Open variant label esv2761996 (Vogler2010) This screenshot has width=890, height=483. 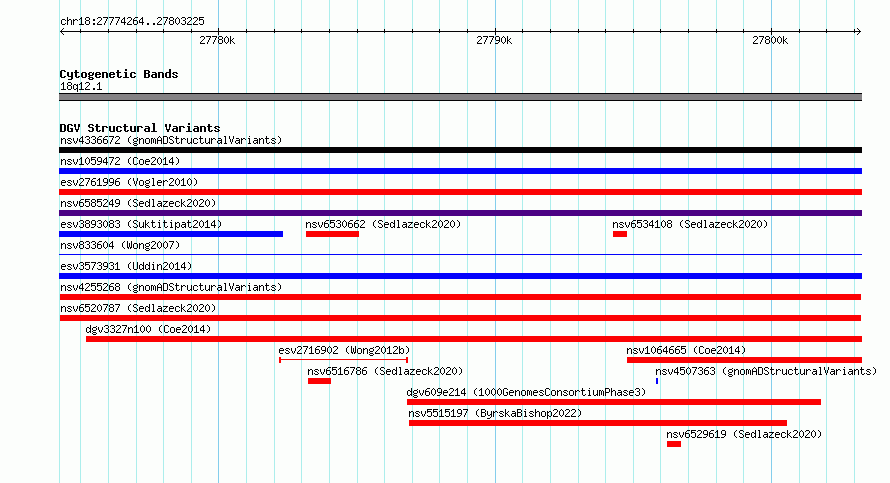click(x=129, y=182)
